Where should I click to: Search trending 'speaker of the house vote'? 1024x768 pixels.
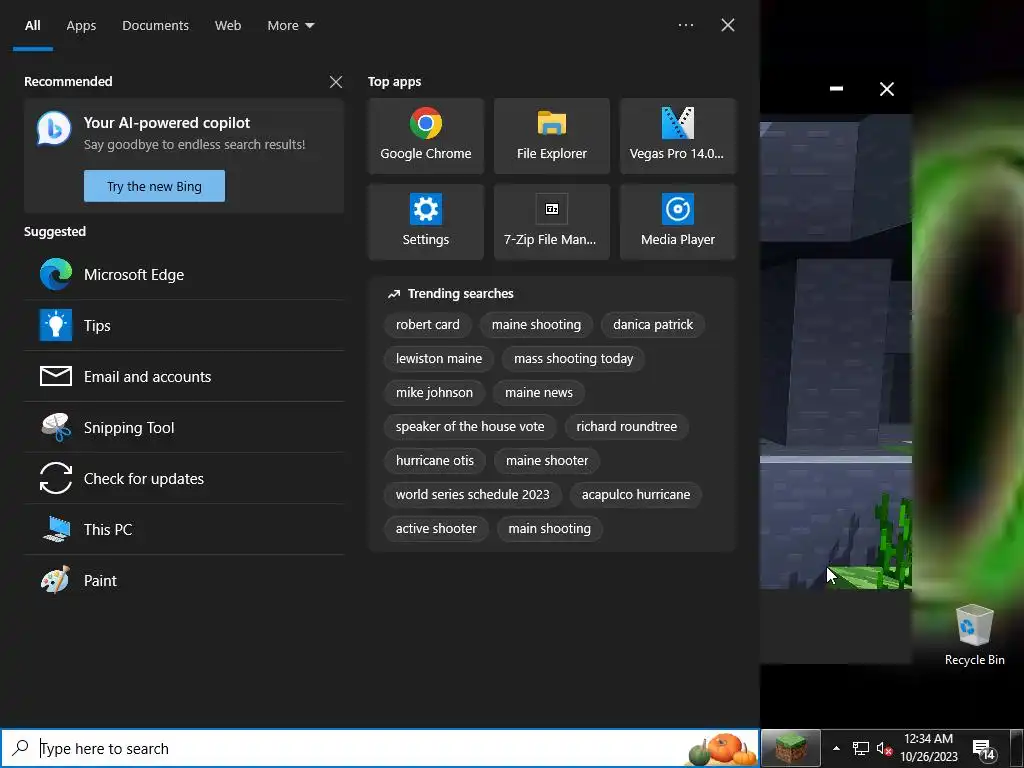click(x=470, y=426)
